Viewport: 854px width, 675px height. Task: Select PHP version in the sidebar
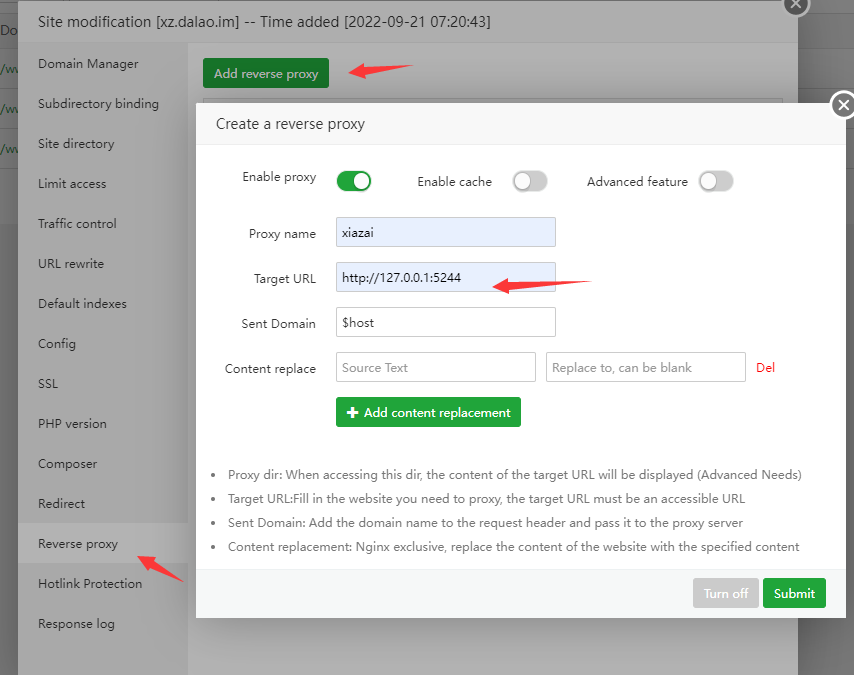72,424
